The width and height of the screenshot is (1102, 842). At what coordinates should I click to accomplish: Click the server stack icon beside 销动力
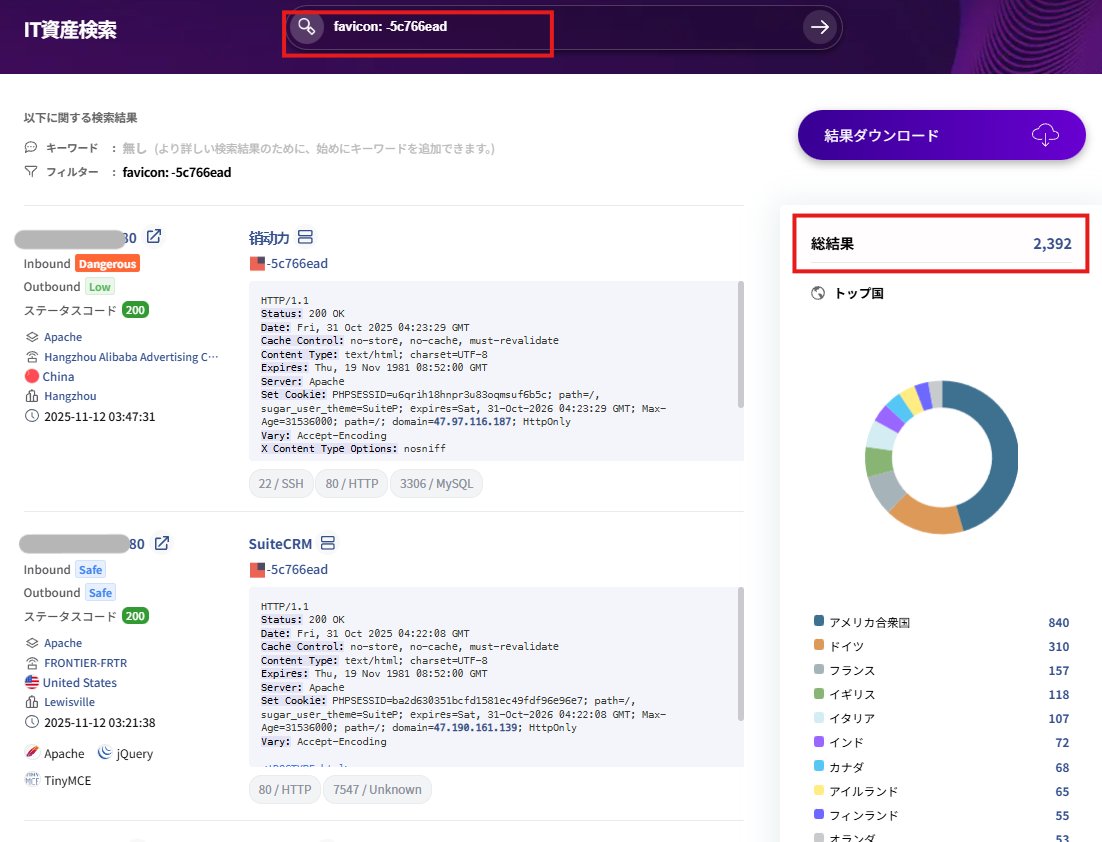(x=306, y=238)
